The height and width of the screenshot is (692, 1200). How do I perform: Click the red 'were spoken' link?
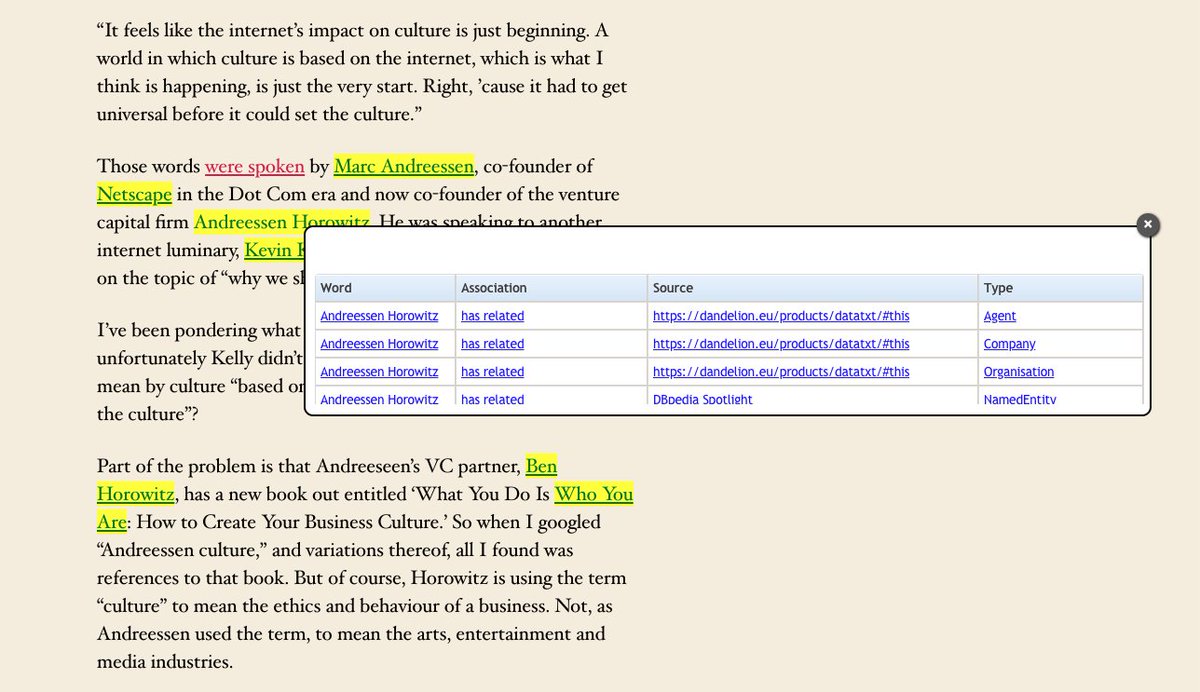(x=254, y=166)
